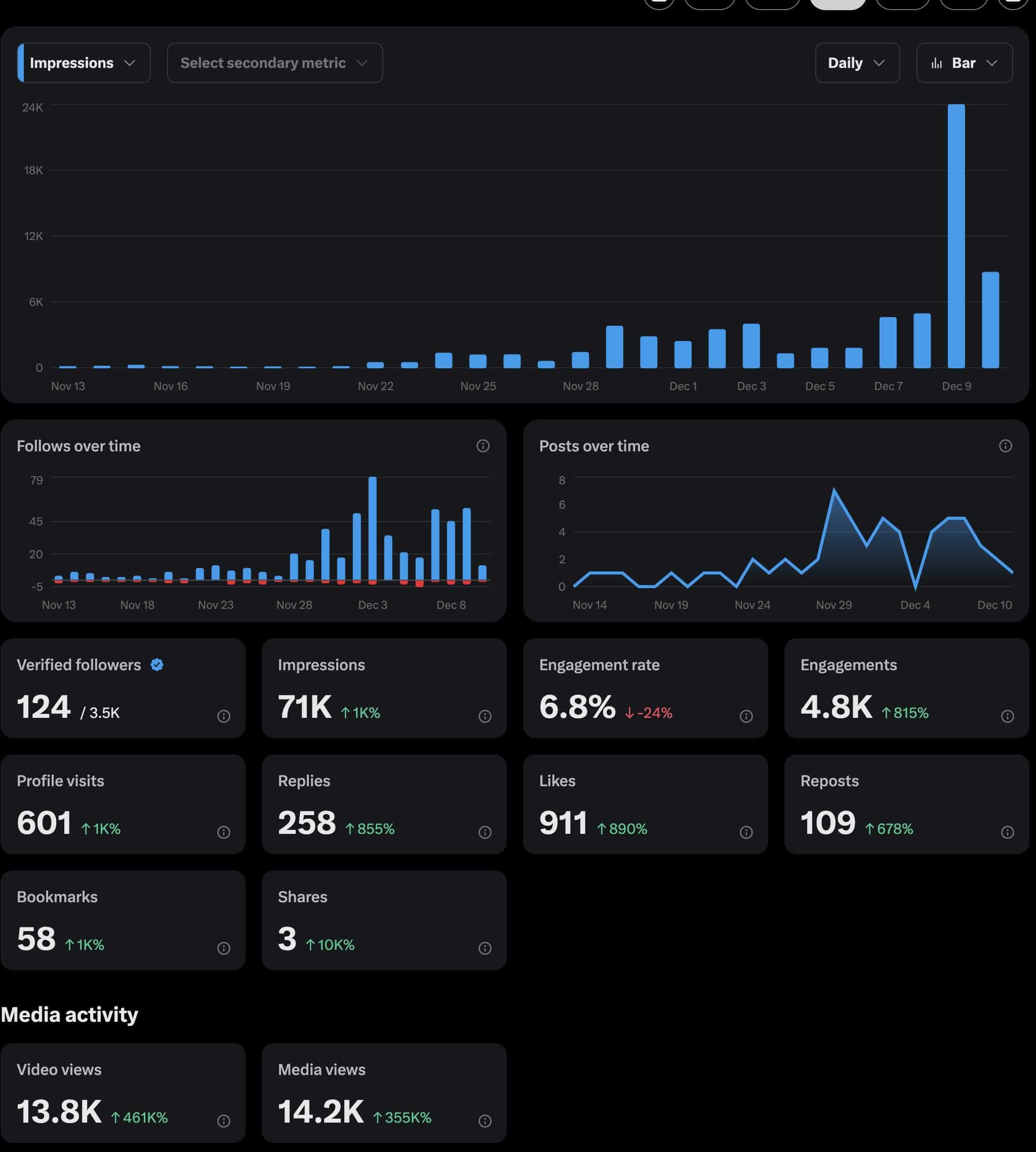Click info icon on Posts over time
This screenshot has height=1152, width=1036.
point(1005,446)
